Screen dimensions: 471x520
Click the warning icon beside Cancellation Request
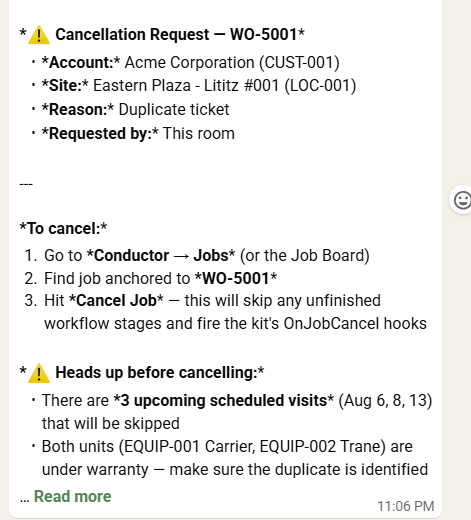pos(39,35)
